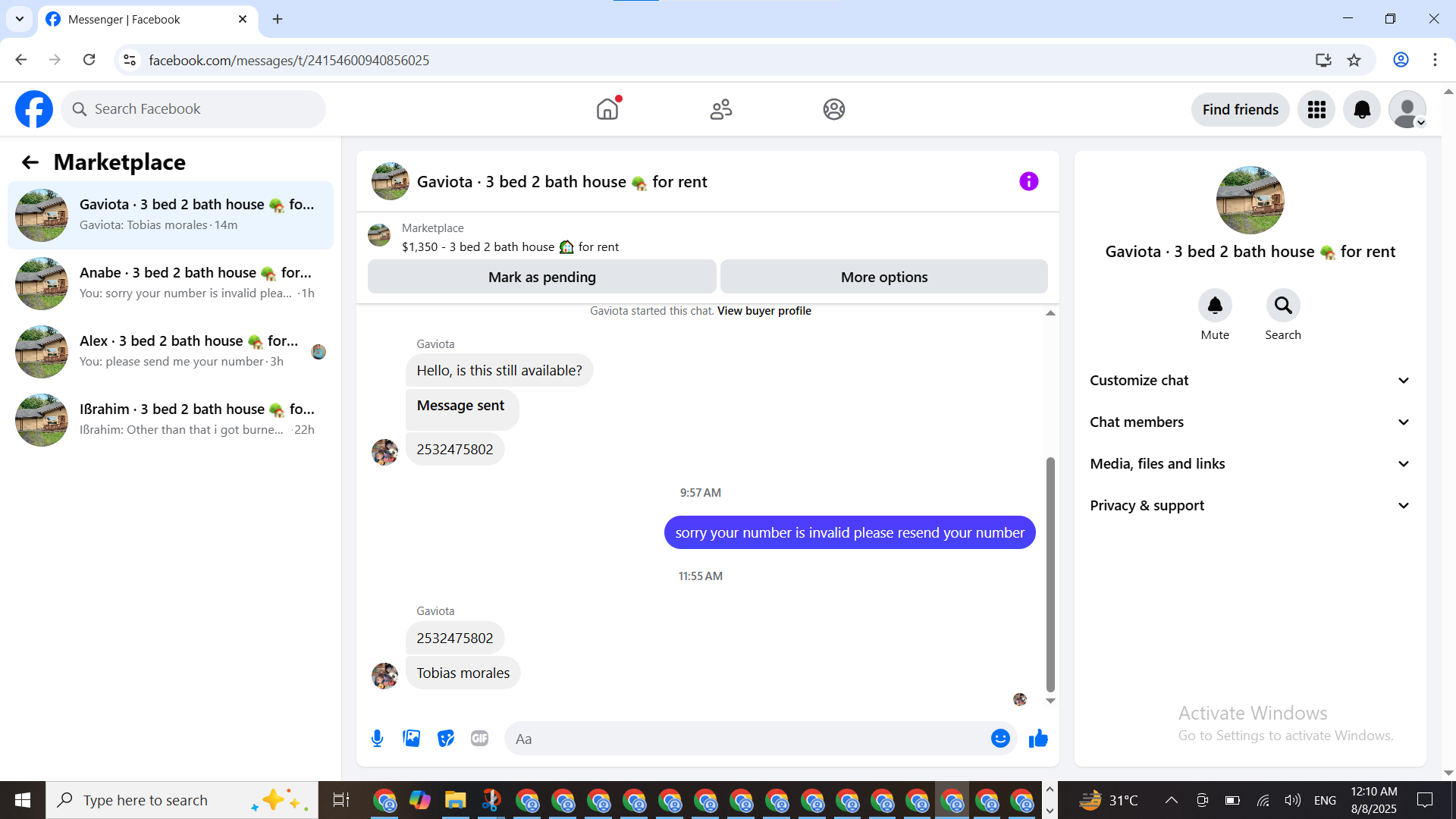
Task: Search within the conversation
Action: pos(1282,306)
